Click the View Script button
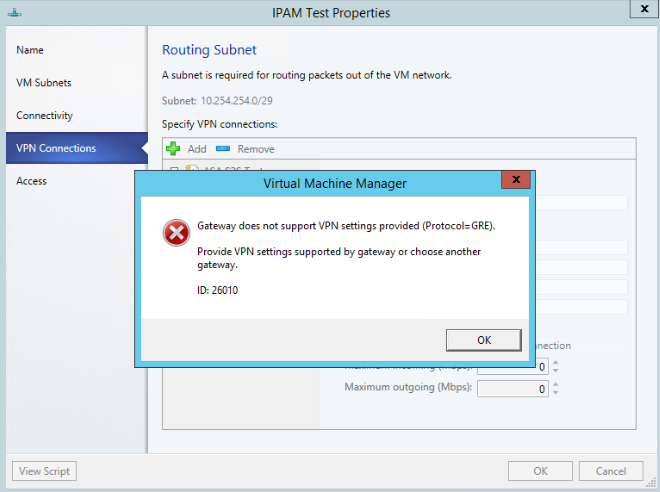Viewport: 660px width, 492px height. [x=44, y=471]
